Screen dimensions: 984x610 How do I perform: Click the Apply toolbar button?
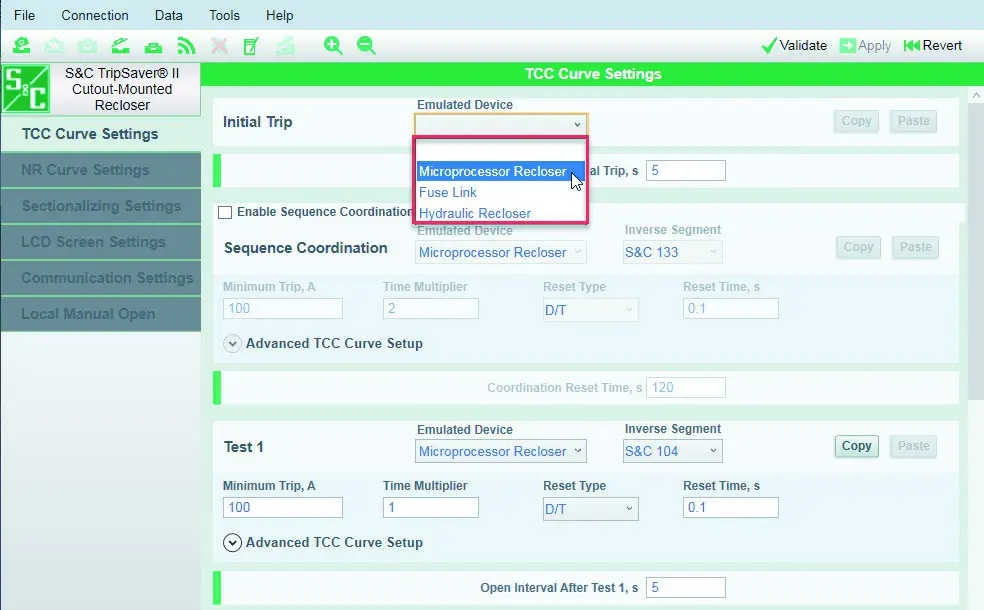click(865, 45)
